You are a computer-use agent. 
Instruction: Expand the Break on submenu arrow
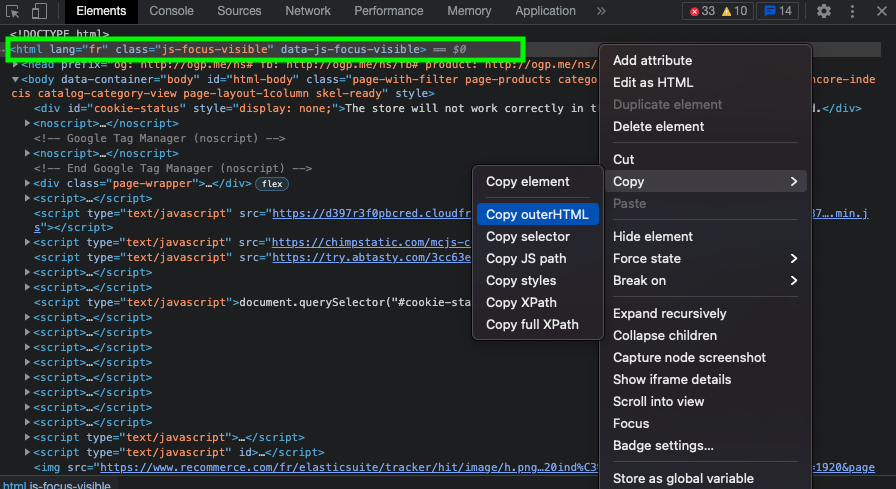click(x=793, y=280)
